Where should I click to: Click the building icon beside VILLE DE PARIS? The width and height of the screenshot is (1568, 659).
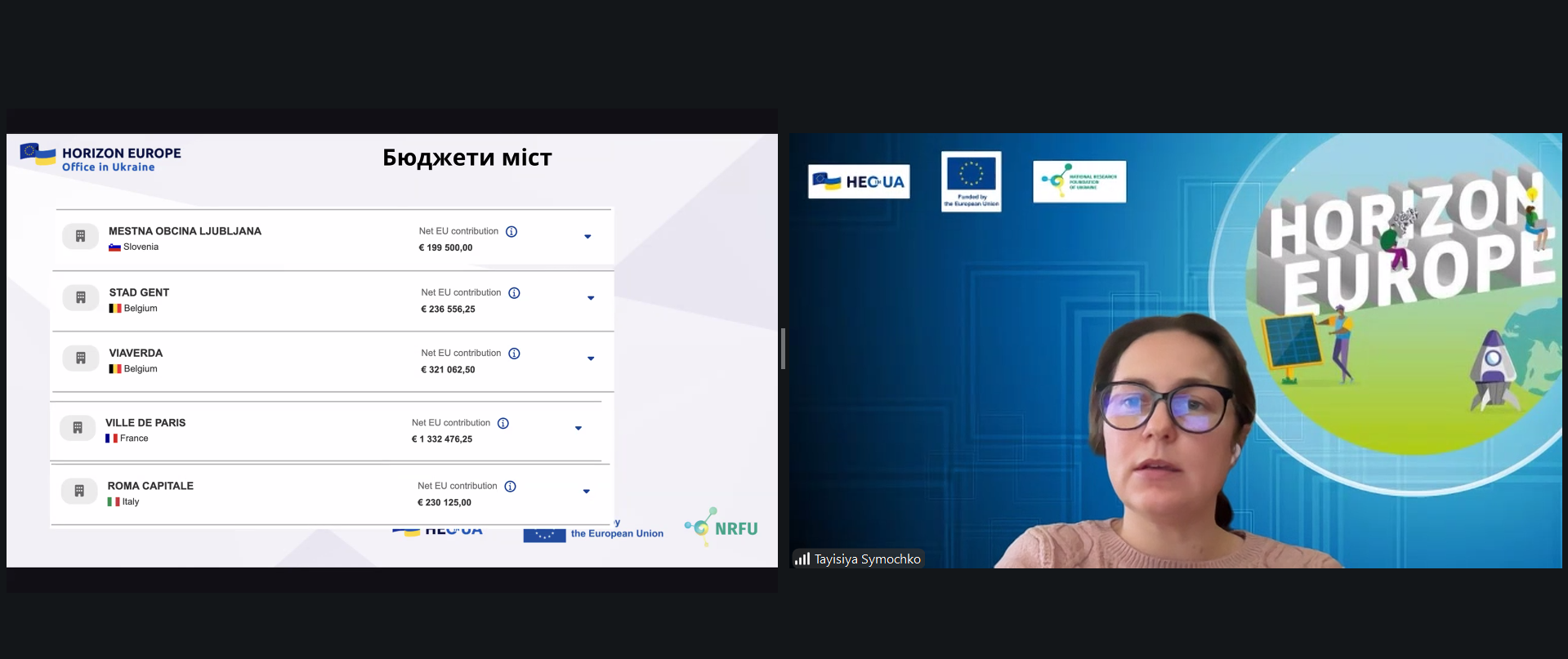pos(78,427)
